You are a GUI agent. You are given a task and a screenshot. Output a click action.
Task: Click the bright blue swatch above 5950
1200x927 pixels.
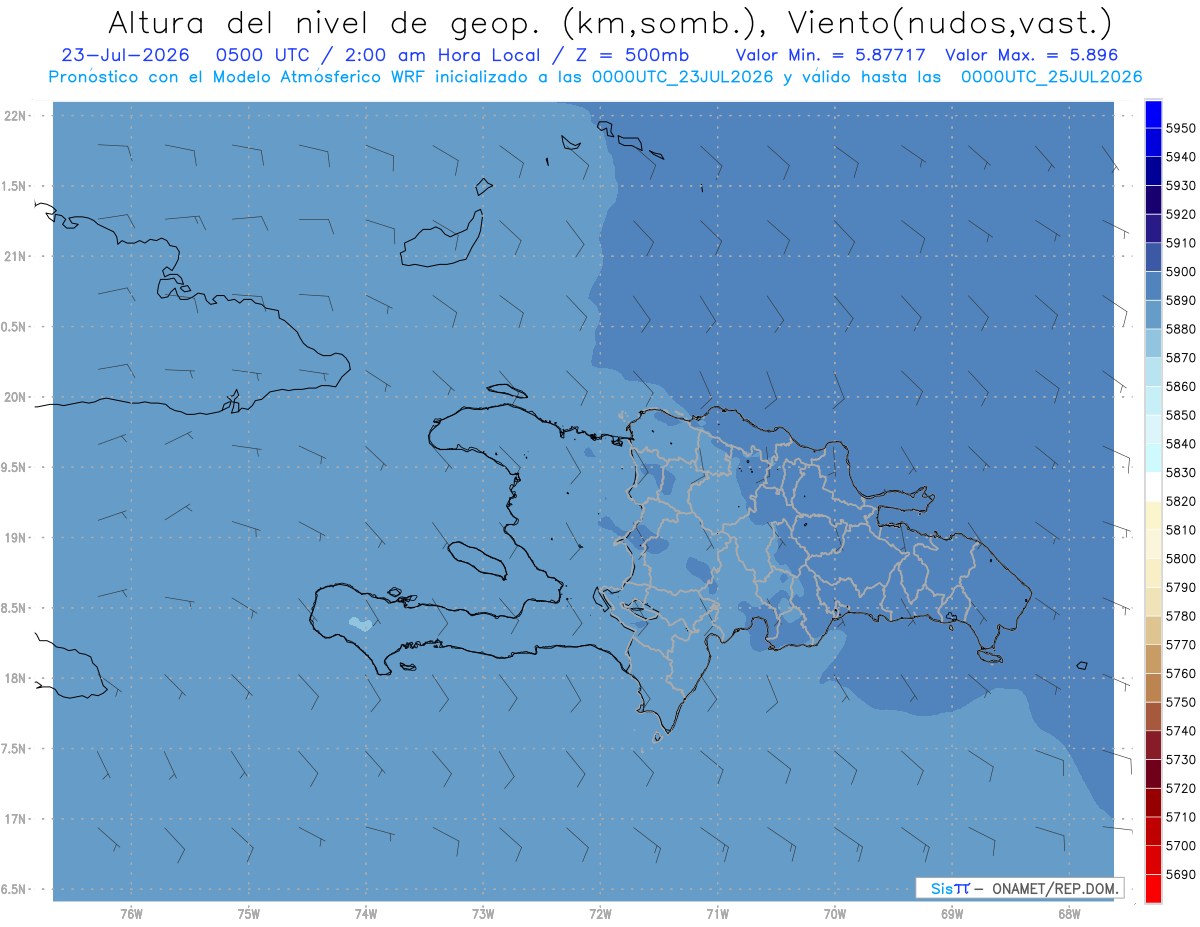[x=1153, y=114]
